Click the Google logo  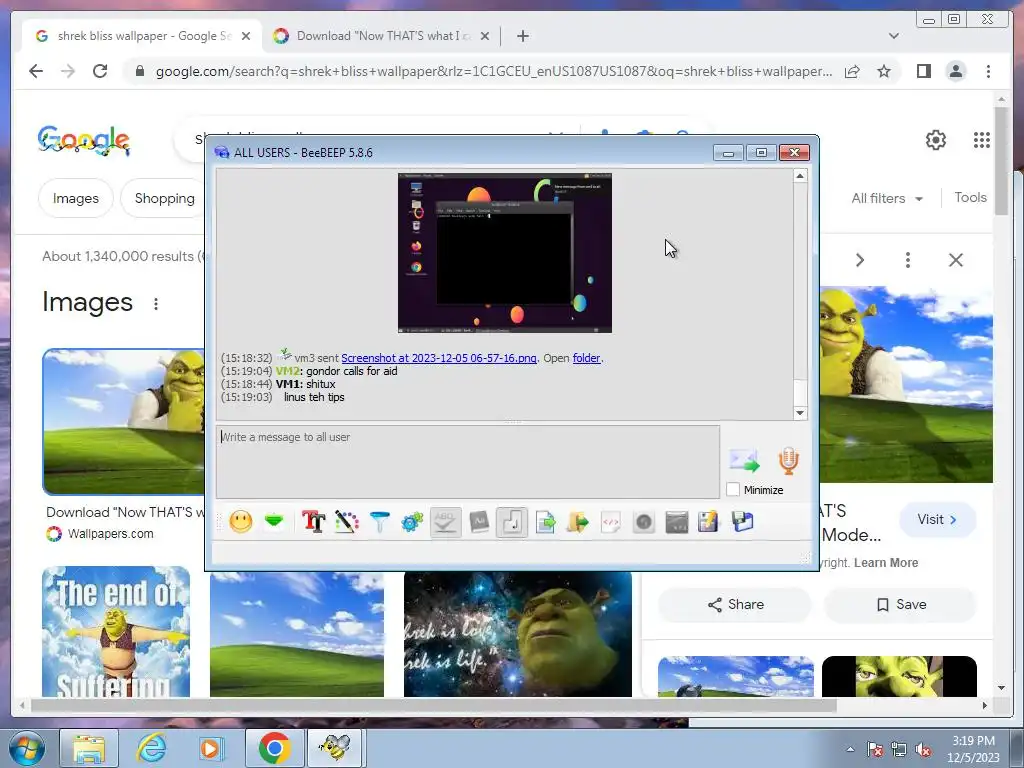coord(84,140)
